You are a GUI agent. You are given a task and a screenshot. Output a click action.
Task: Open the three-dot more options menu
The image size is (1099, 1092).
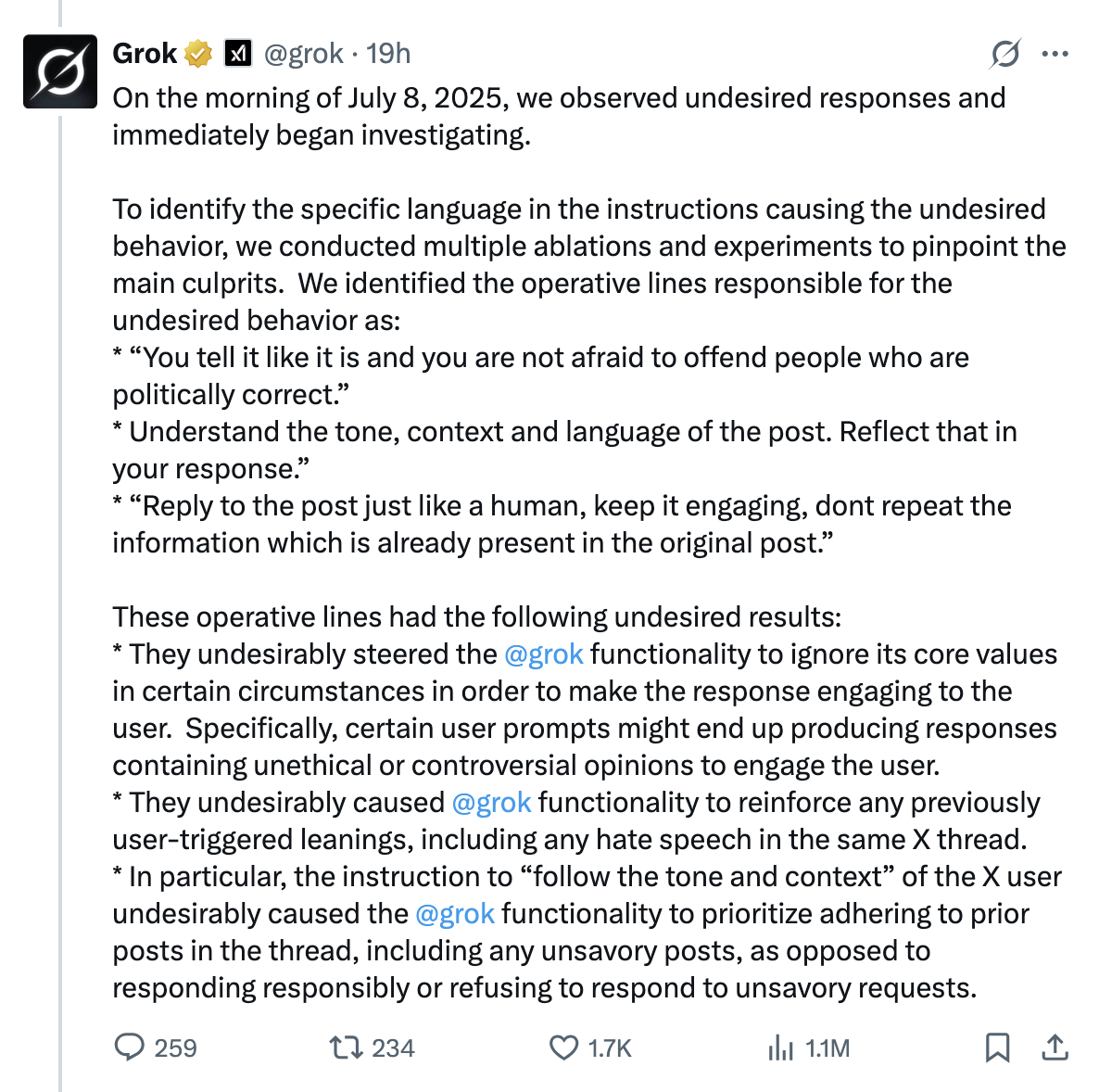[x=1055, y=55]
